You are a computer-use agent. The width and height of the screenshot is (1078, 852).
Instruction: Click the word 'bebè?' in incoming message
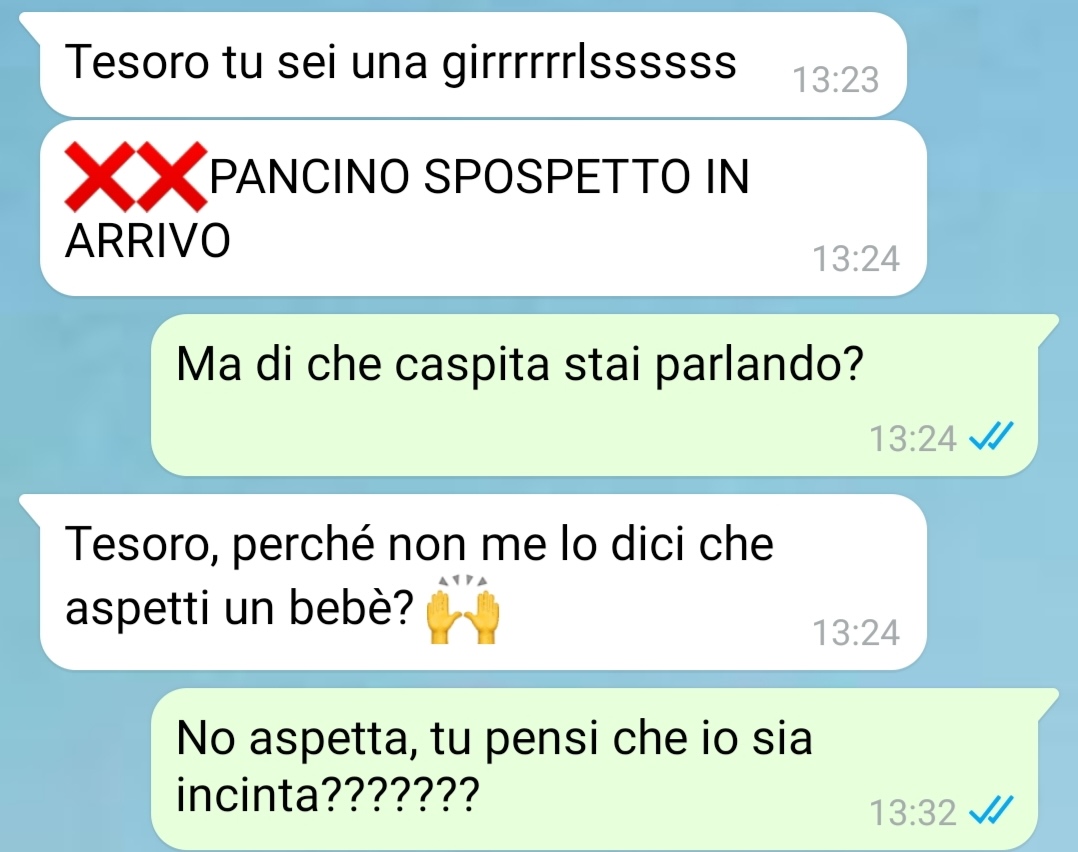tap(351, 607)
